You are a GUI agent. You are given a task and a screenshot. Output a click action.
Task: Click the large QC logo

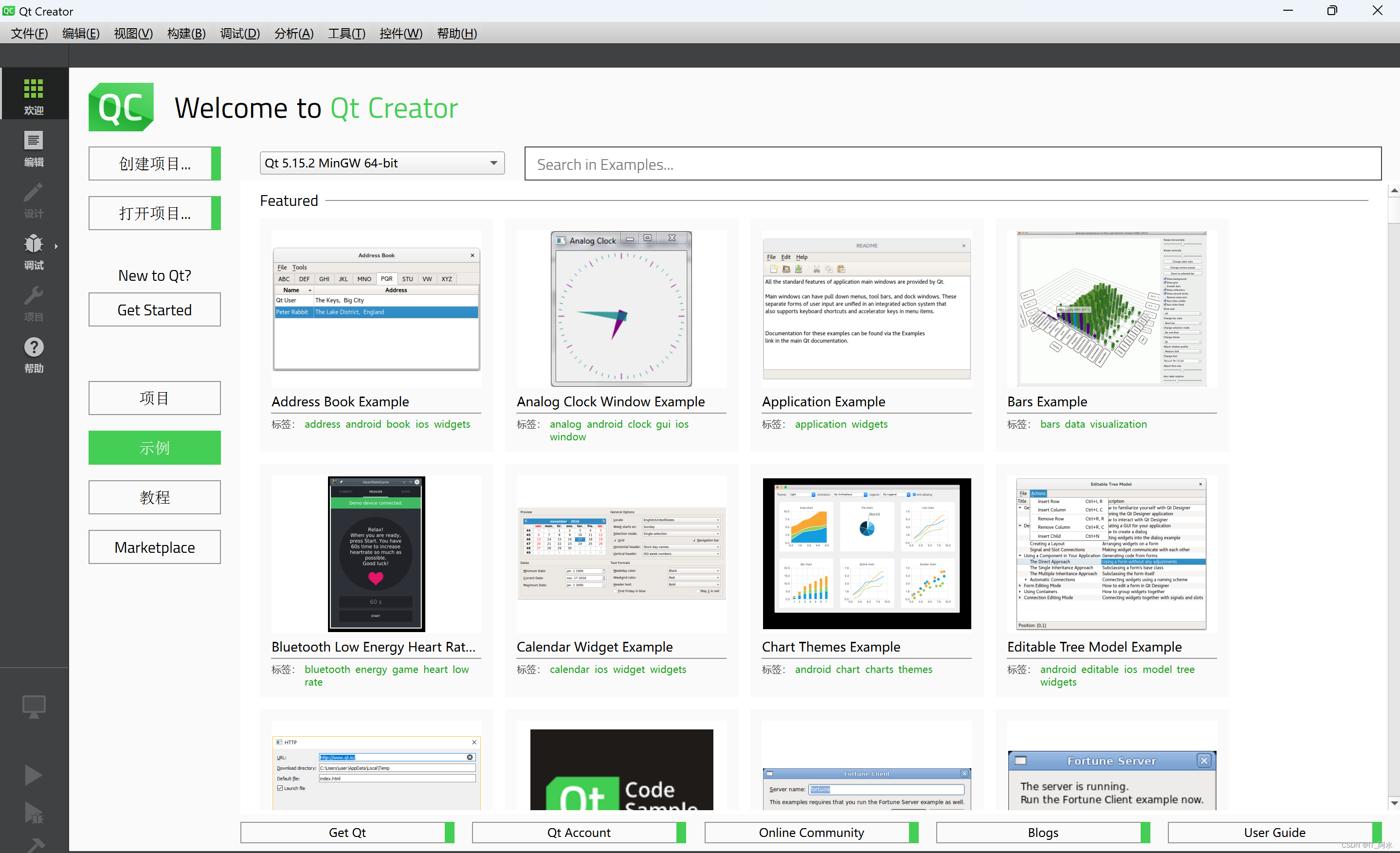tap(121, 108)
